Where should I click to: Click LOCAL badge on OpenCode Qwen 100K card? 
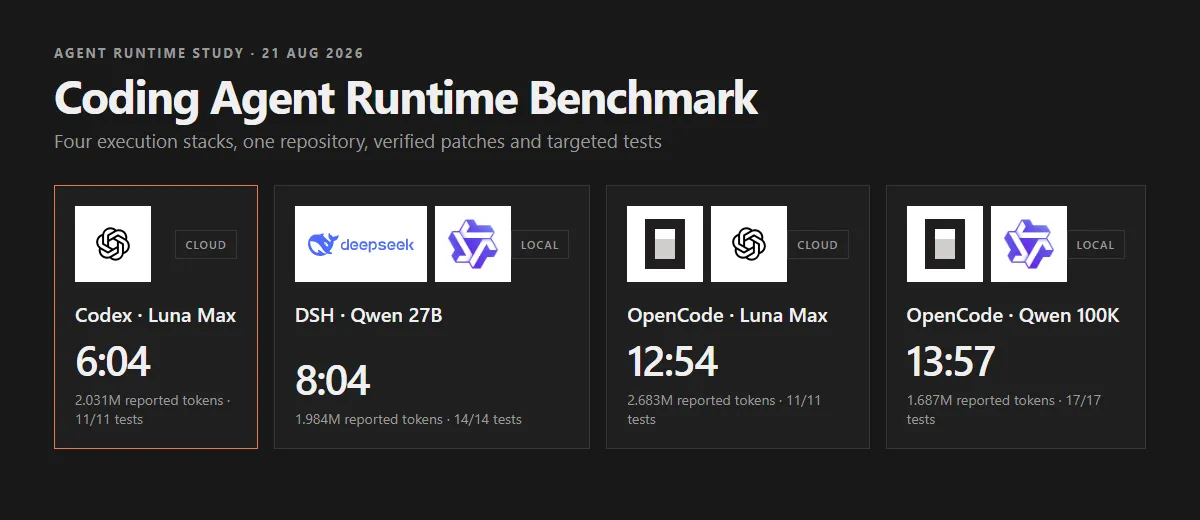1096,245
